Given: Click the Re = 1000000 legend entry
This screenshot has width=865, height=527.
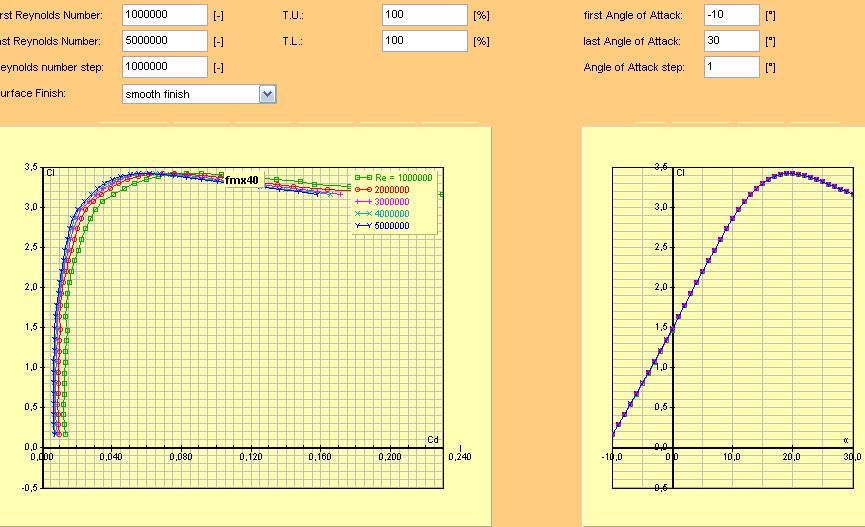Looking at the screenshot, I should pos(394,178).
